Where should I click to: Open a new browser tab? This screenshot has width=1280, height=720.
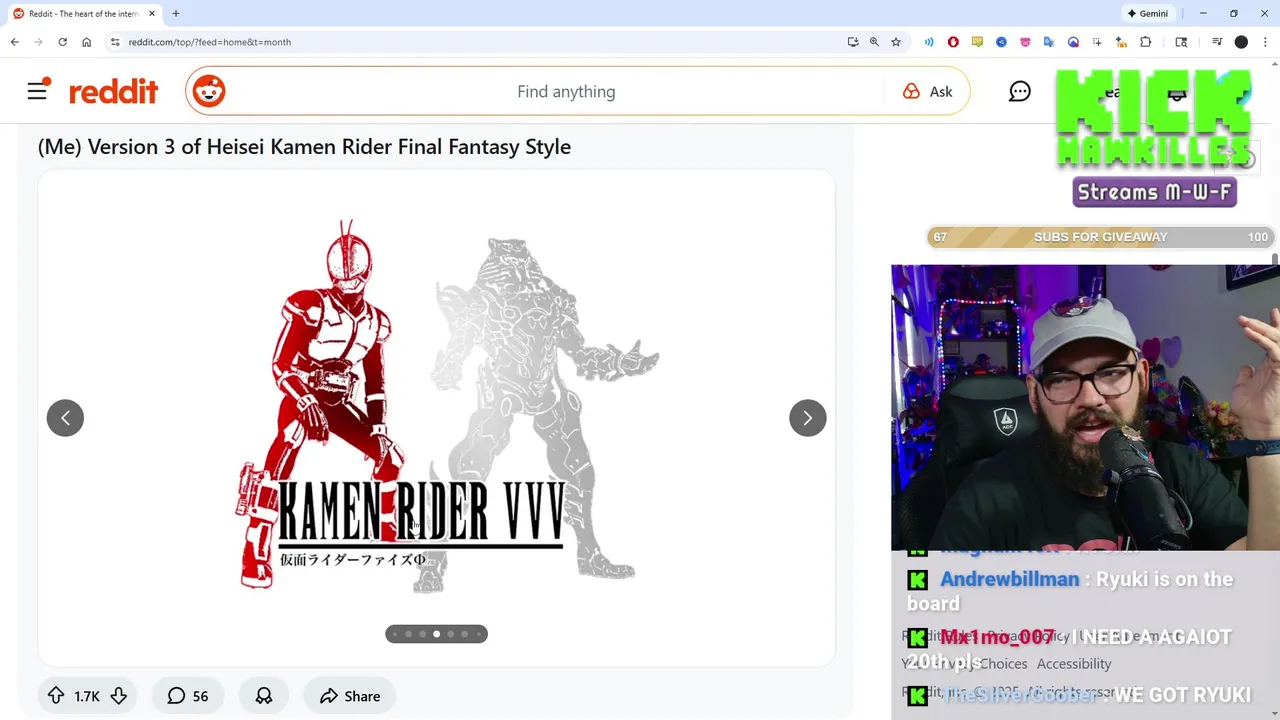click(176, 14)
